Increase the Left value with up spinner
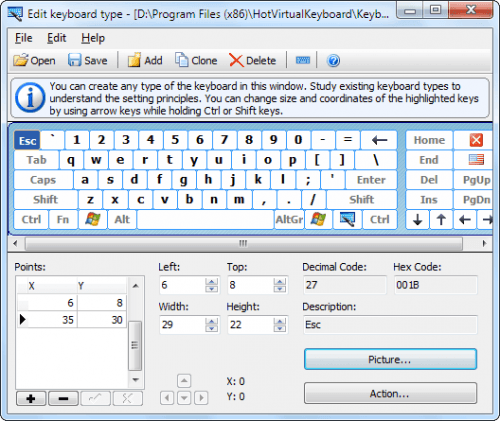Screen dimensions: 500x421 click(211, 282)
